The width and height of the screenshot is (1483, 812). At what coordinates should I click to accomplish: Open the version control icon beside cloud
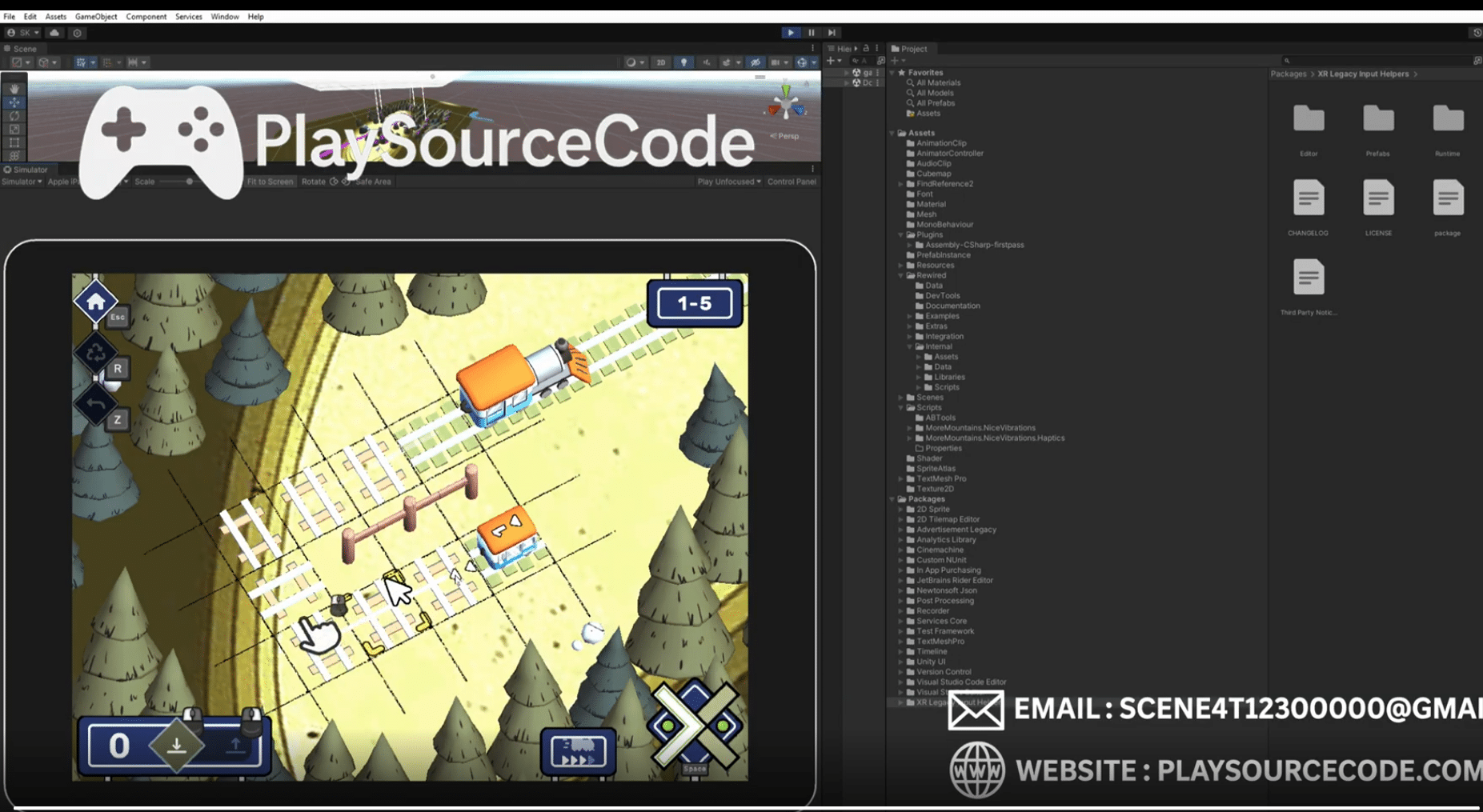pos(77,33)
